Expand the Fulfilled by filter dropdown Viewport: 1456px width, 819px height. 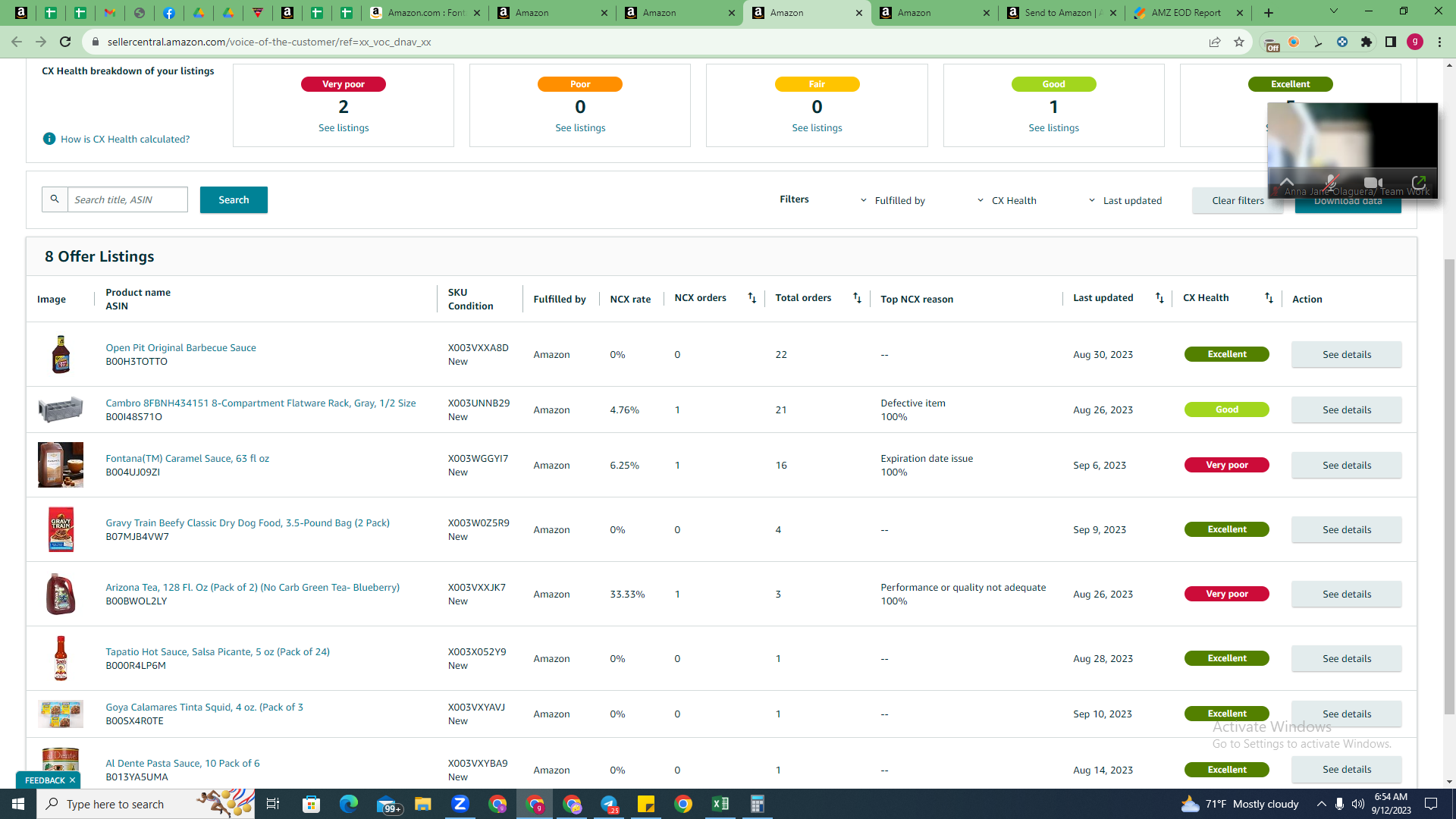[893, 200]
